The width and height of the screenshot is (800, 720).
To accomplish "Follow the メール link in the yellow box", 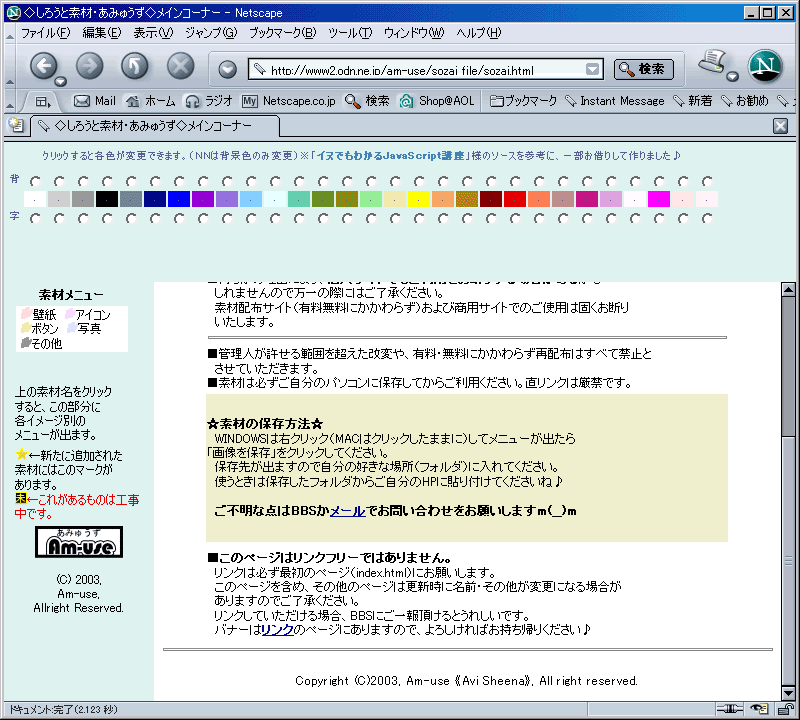I will (347, 511).
